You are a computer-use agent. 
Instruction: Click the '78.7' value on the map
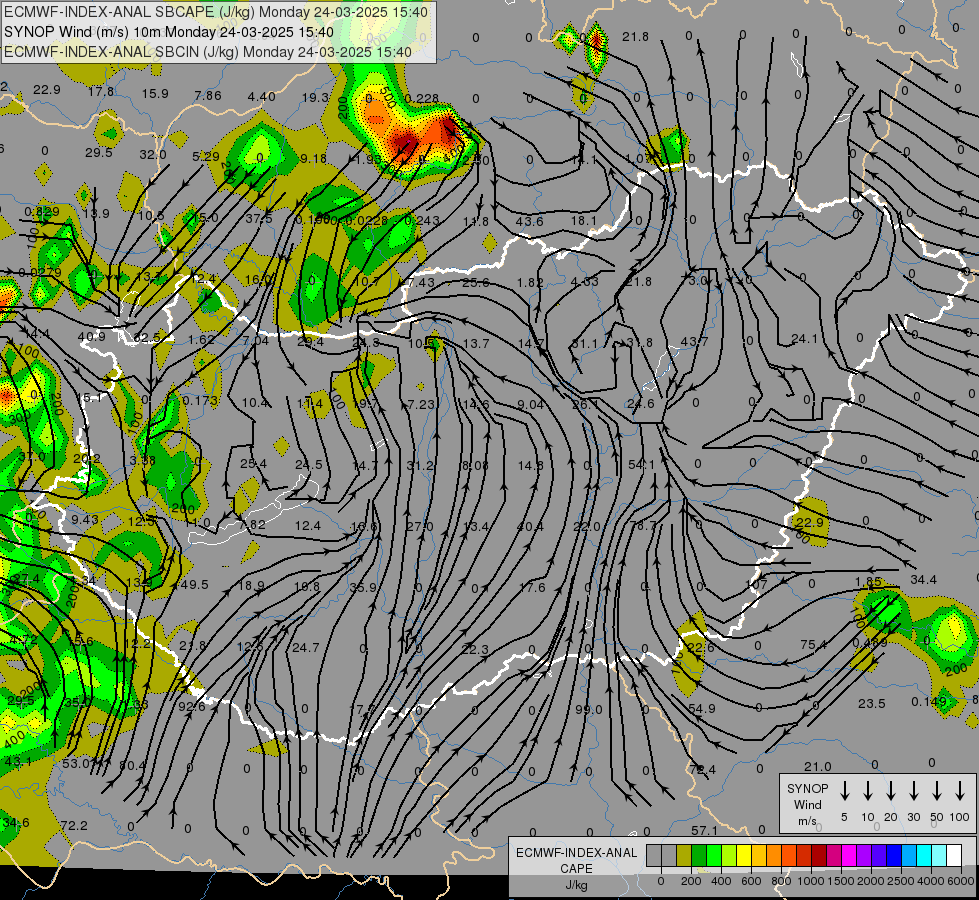pyautogui.click(x=643, y=525)
